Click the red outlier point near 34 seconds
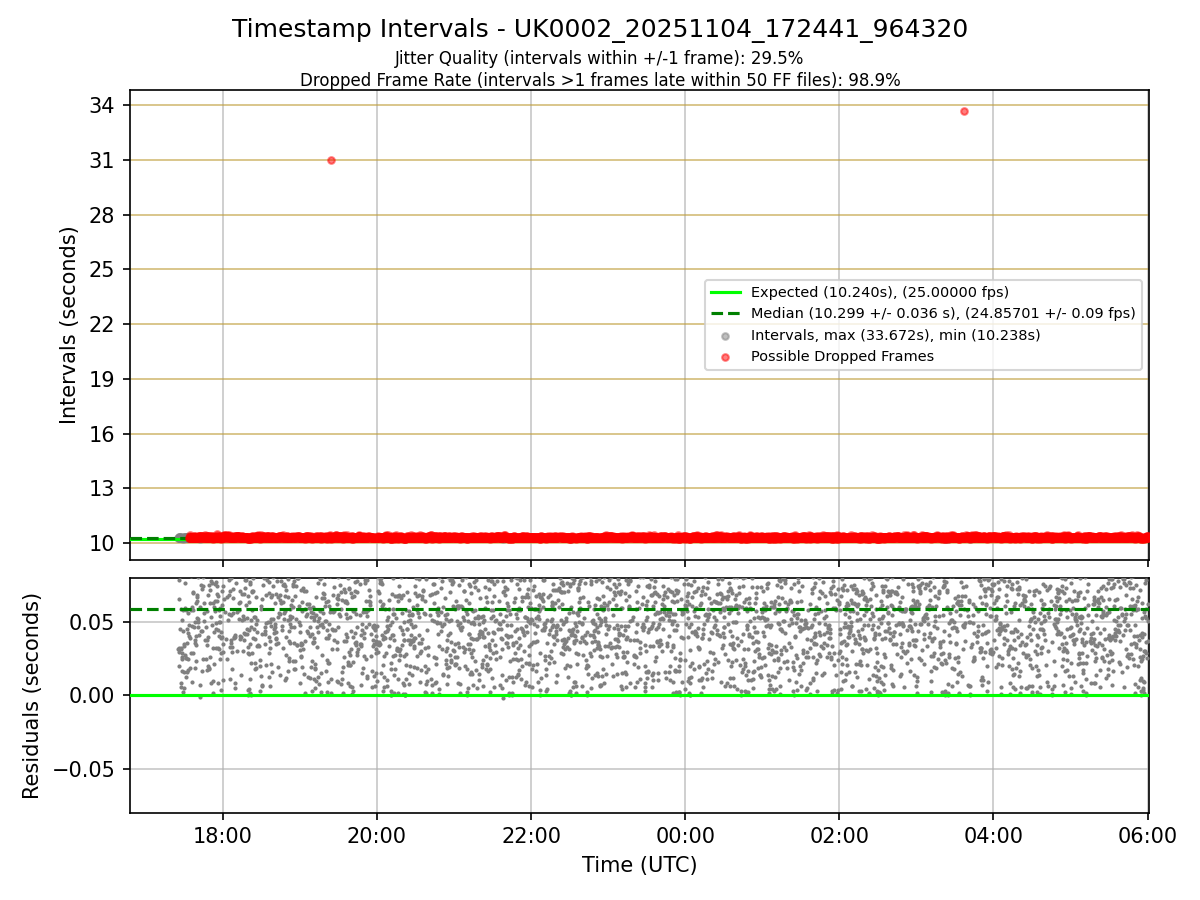 click(x=964, y=111)
